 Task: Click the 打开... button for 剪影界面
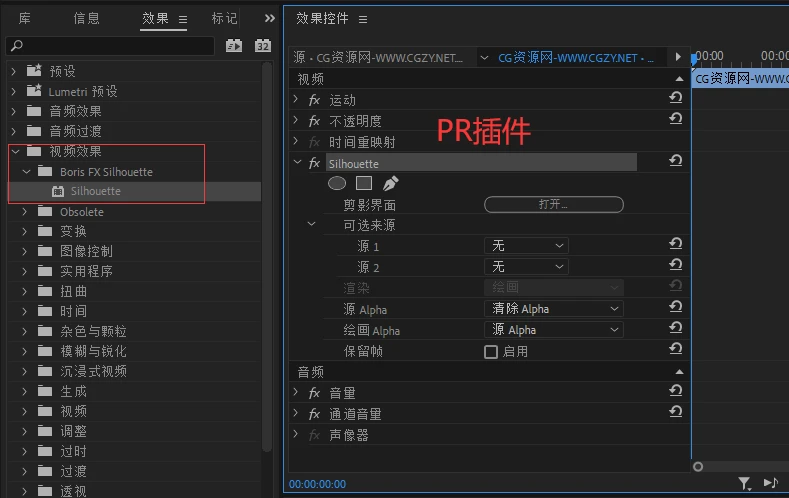coord(553,204)
